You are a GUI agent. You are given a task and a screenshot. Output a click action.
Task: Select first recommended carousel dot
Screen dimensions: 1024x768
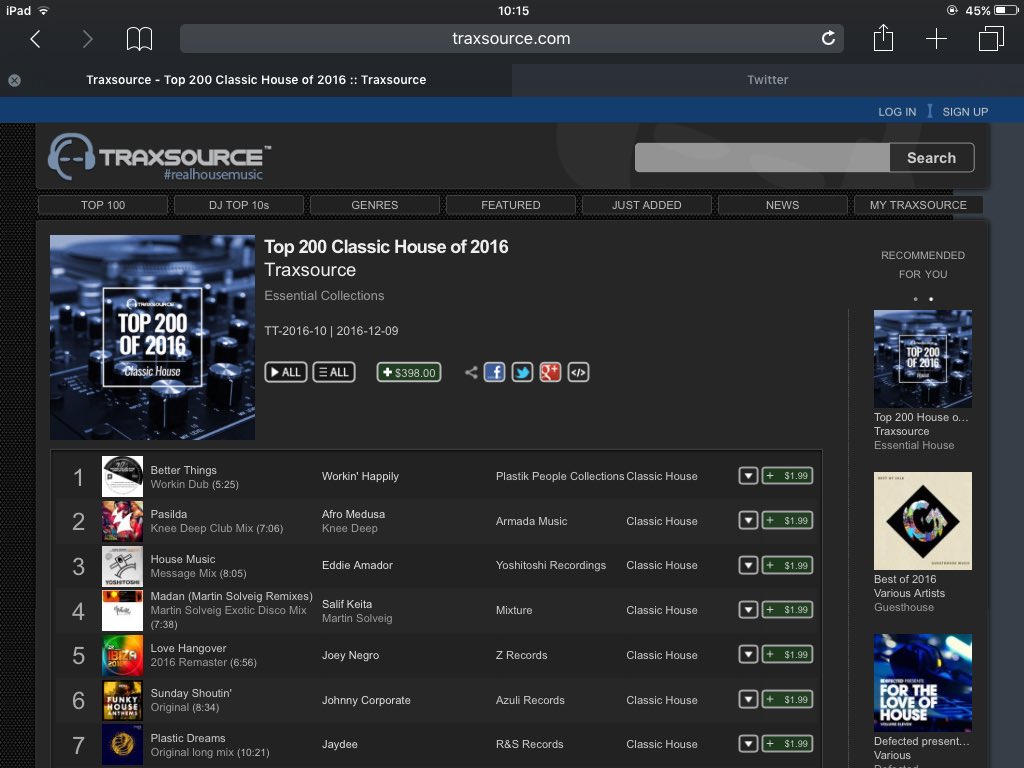(x=916, y=299)
